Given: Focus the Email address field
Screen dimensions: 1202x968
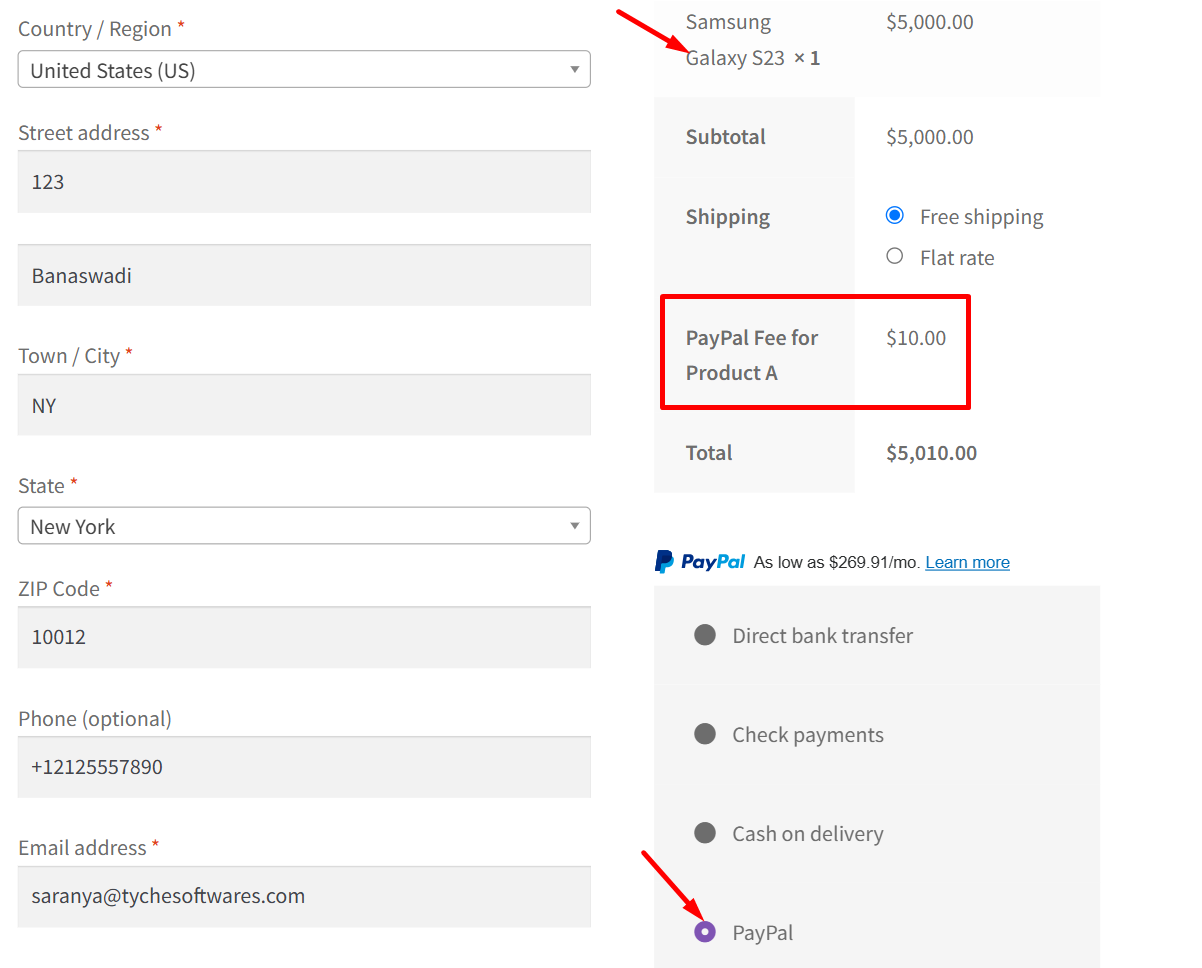Looking at the screenshot, I should point(304,896).
